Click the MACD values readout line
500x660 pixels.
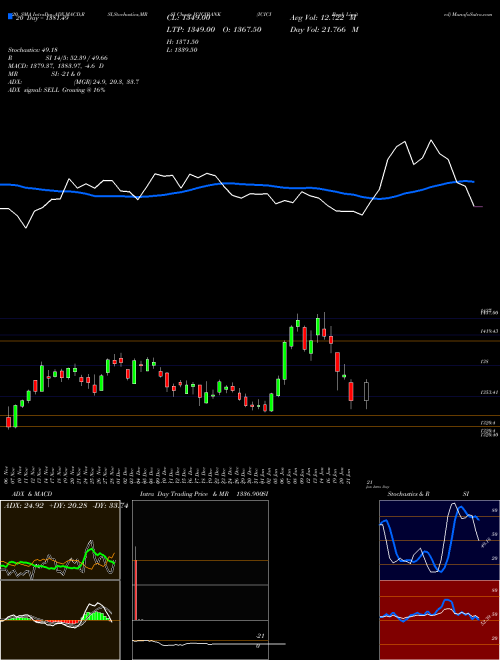tap(56, 66)
